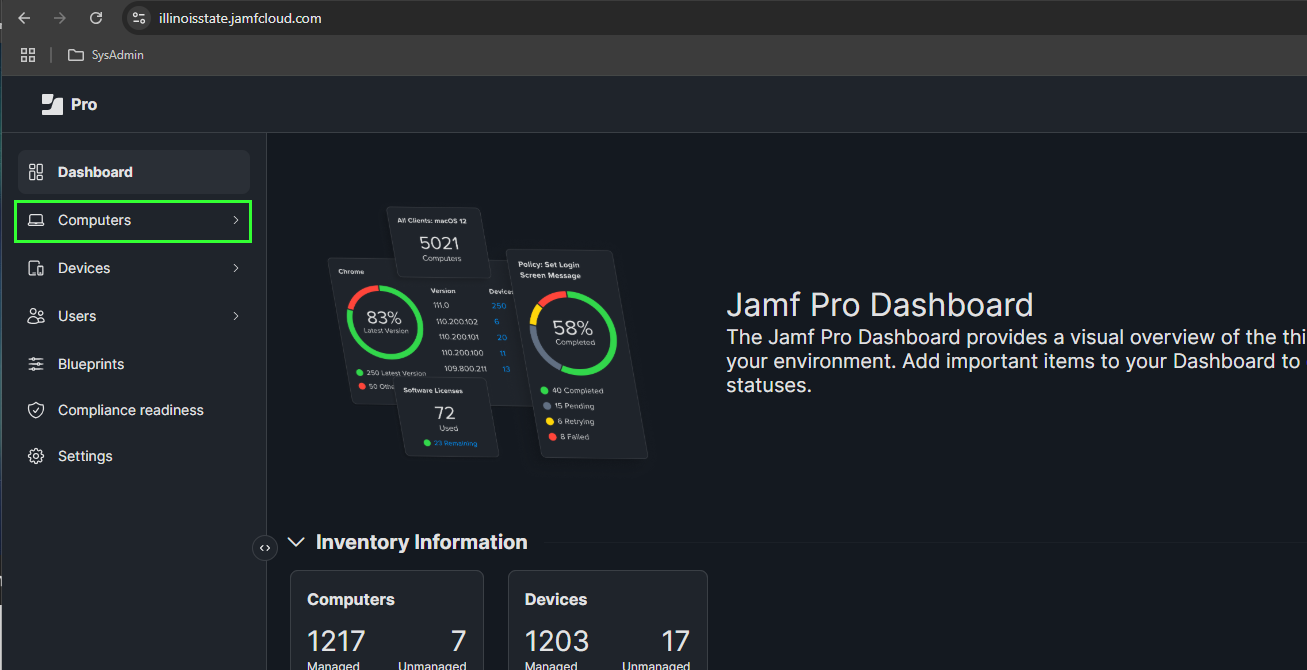
Task: Click the Devices icon in sidebar
Action: pos(36,268)
